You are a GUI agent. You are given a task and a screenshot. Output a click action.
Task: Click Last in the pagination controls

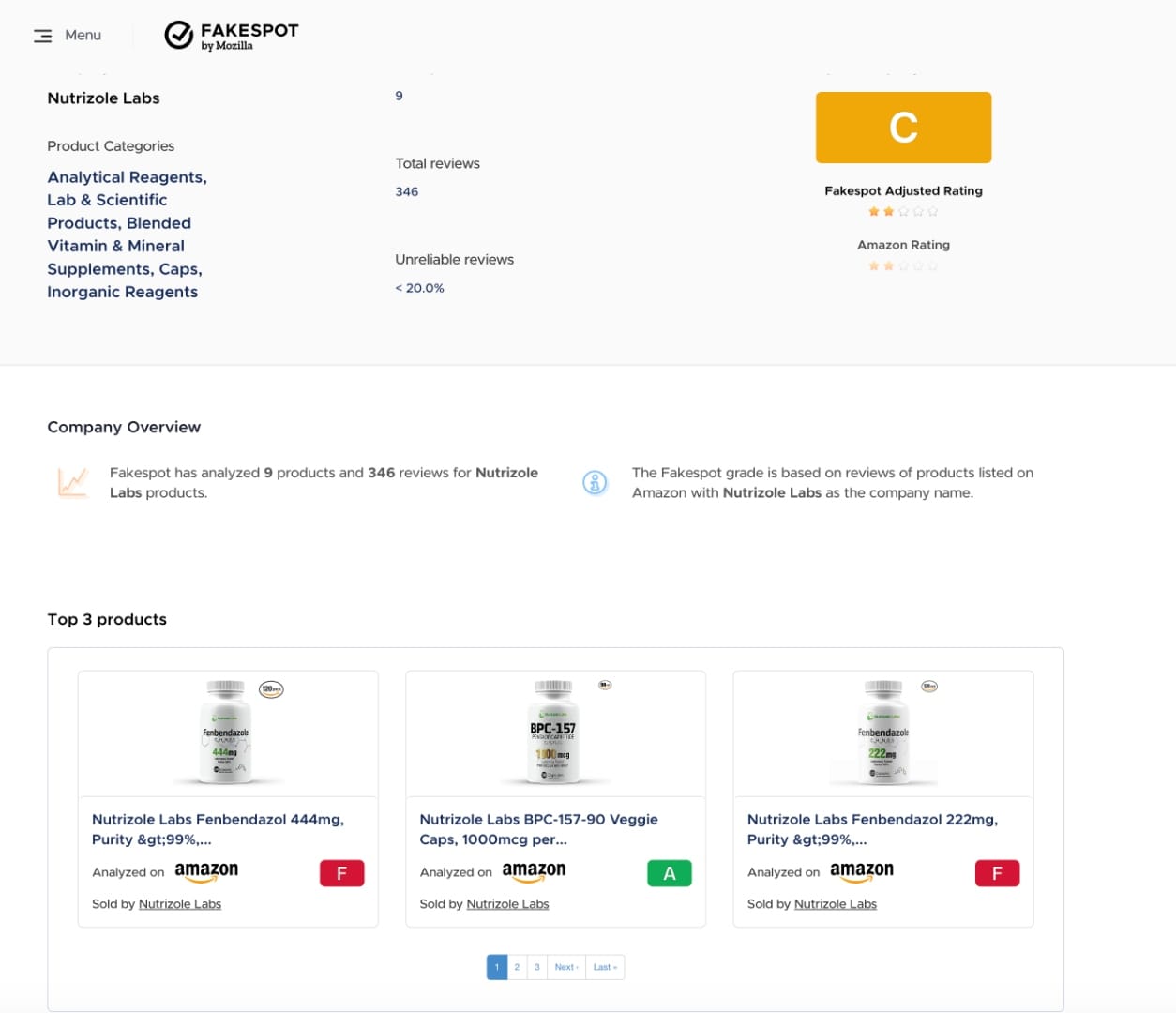coord(605,966)
